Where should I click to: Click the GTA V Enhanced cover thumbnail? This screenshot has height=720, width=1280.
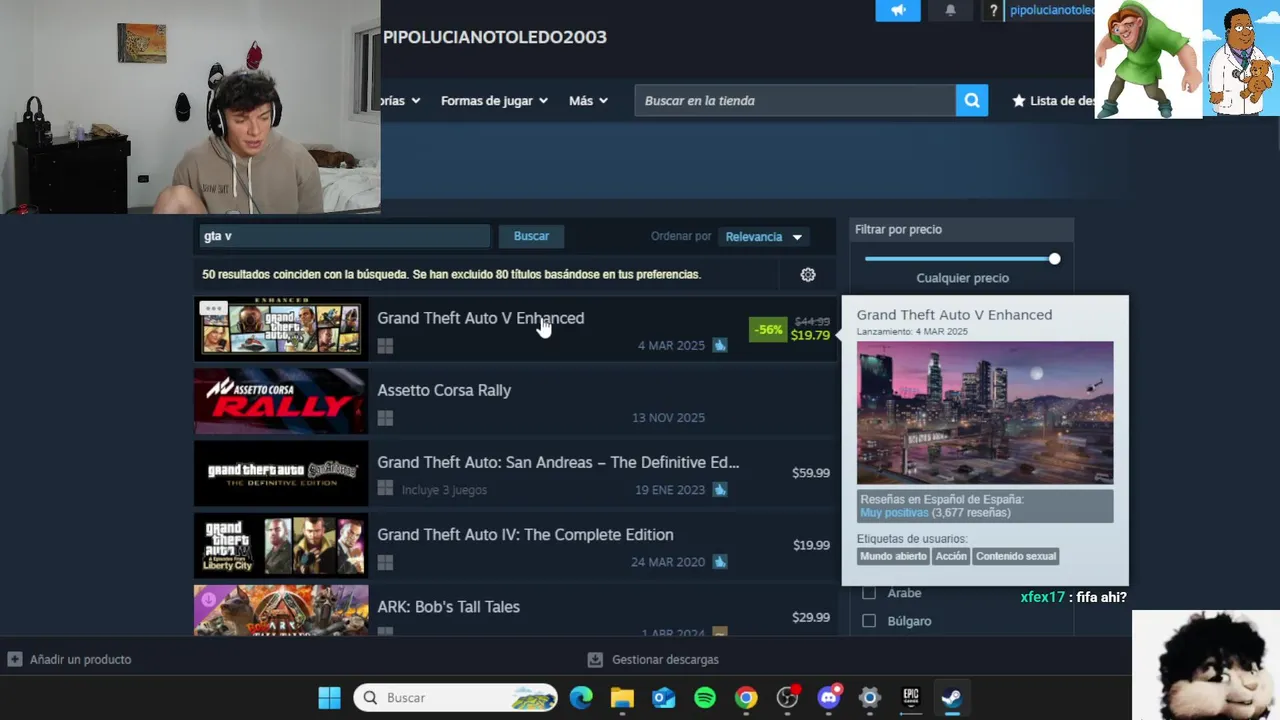(x=281, y=328)
